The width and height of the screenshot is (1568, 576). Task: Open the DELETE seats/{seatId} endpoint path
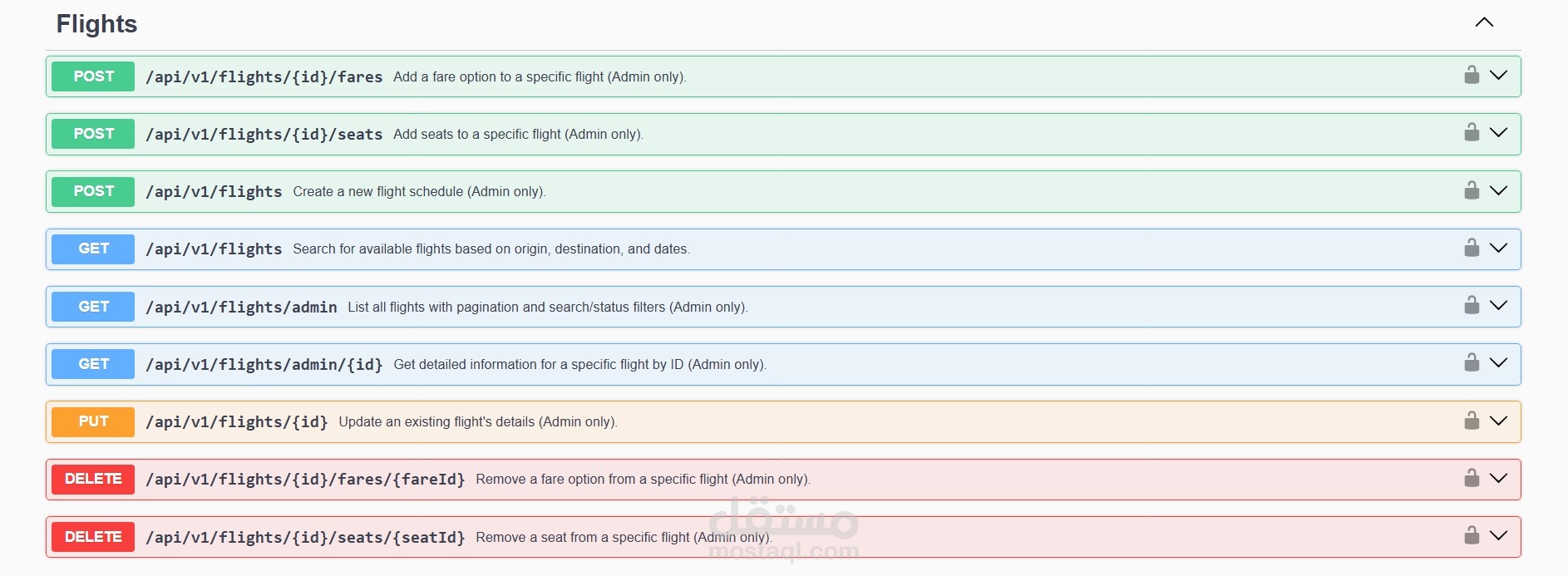[x=305, y=538]
